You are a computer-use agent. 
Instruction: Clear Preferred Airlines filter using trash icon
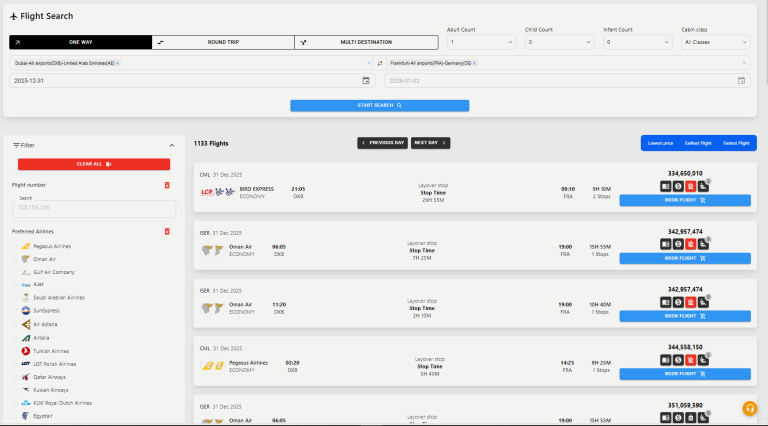tap(167, 231)
